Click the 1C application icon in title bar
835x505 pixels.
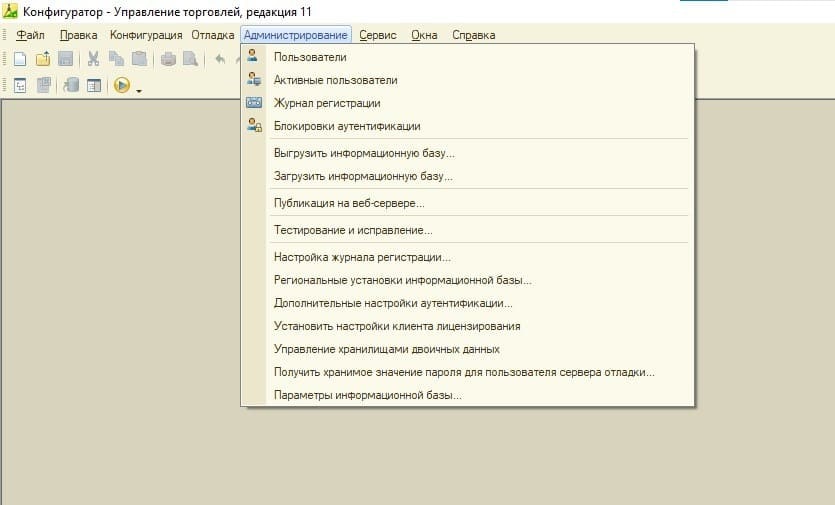point(10,11)
